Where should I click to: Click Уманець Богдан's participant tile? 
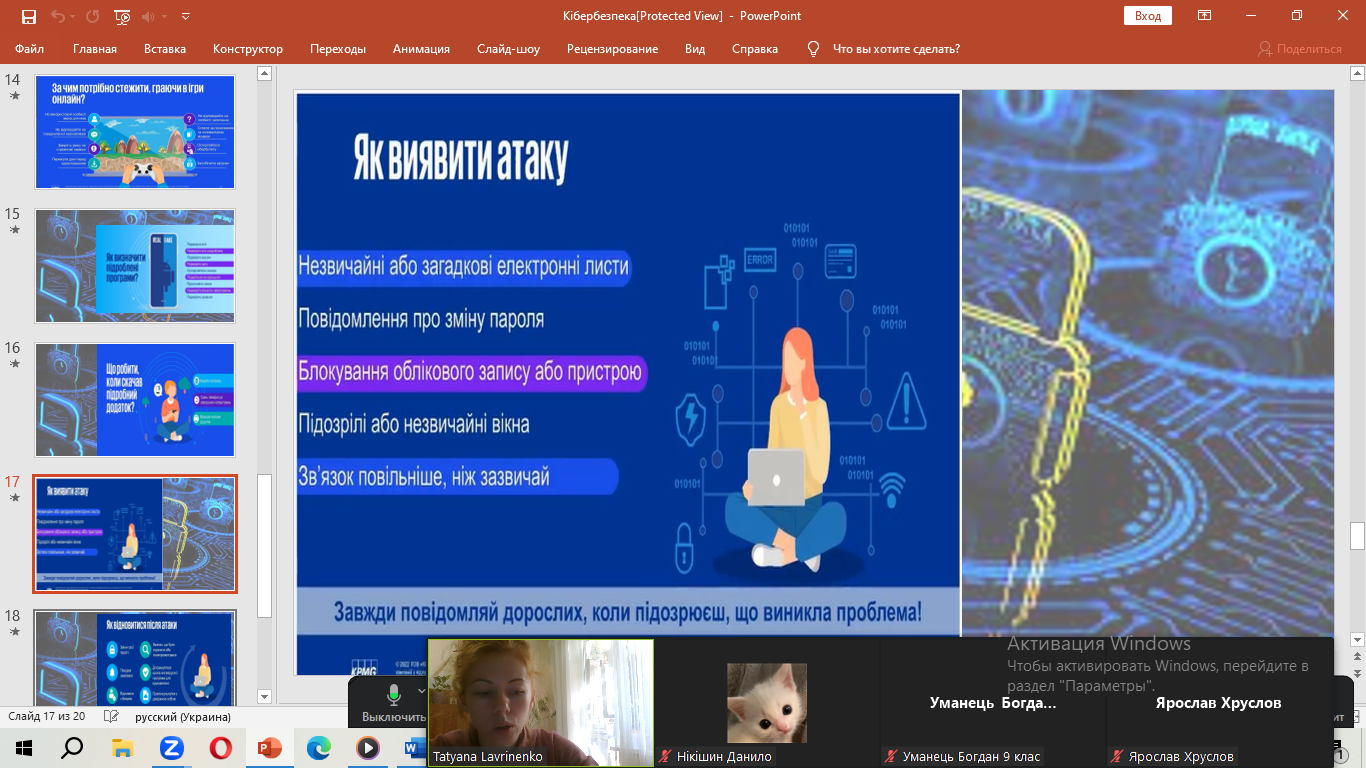click(x=993, y=703)
